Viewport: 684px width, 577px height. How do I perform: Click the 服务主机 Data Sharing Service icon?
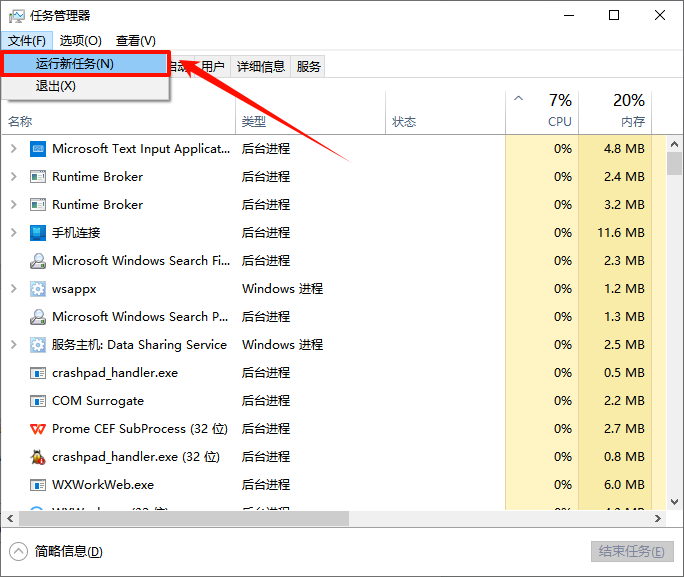point(38,345)
